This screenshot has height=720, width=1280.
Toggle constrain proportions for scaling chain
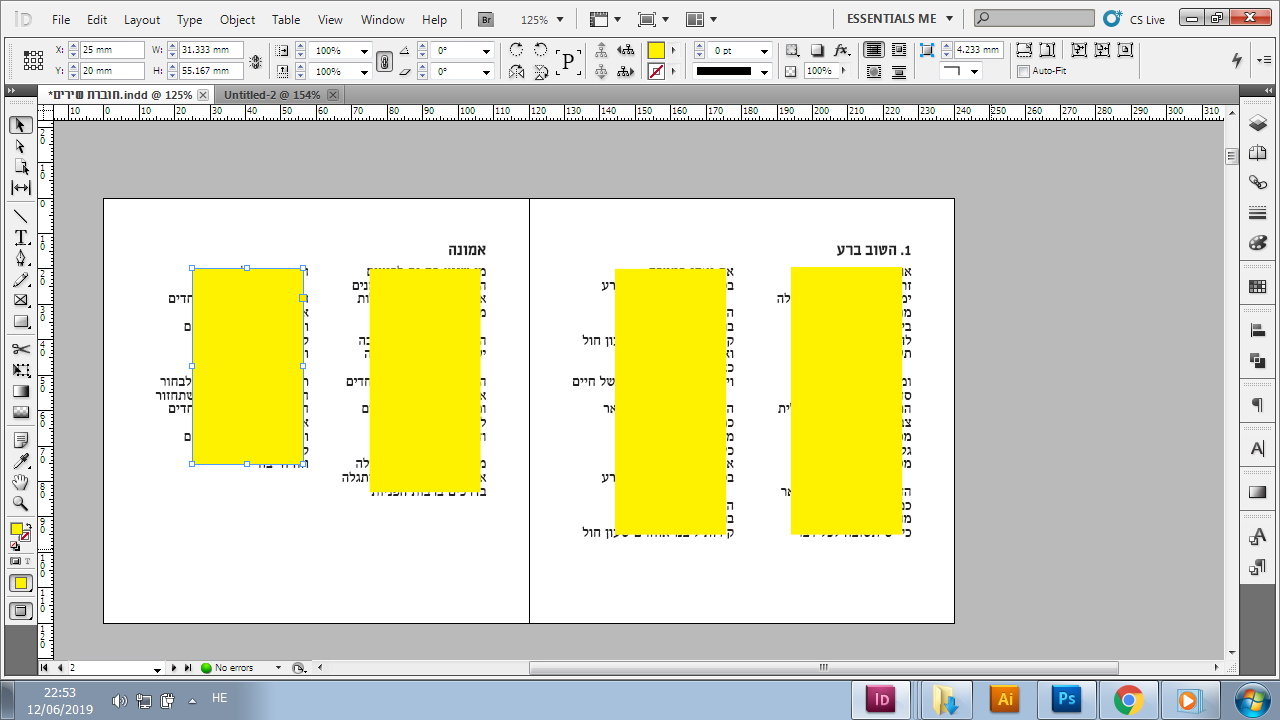384,61
